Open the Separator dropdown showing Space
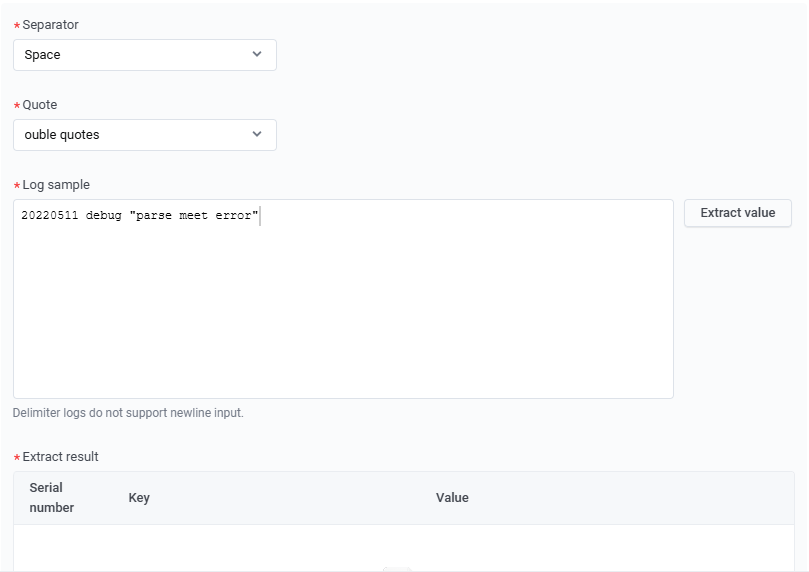Image resolution: width=809 pixels, height=572 pixels. tap(144, 55)
